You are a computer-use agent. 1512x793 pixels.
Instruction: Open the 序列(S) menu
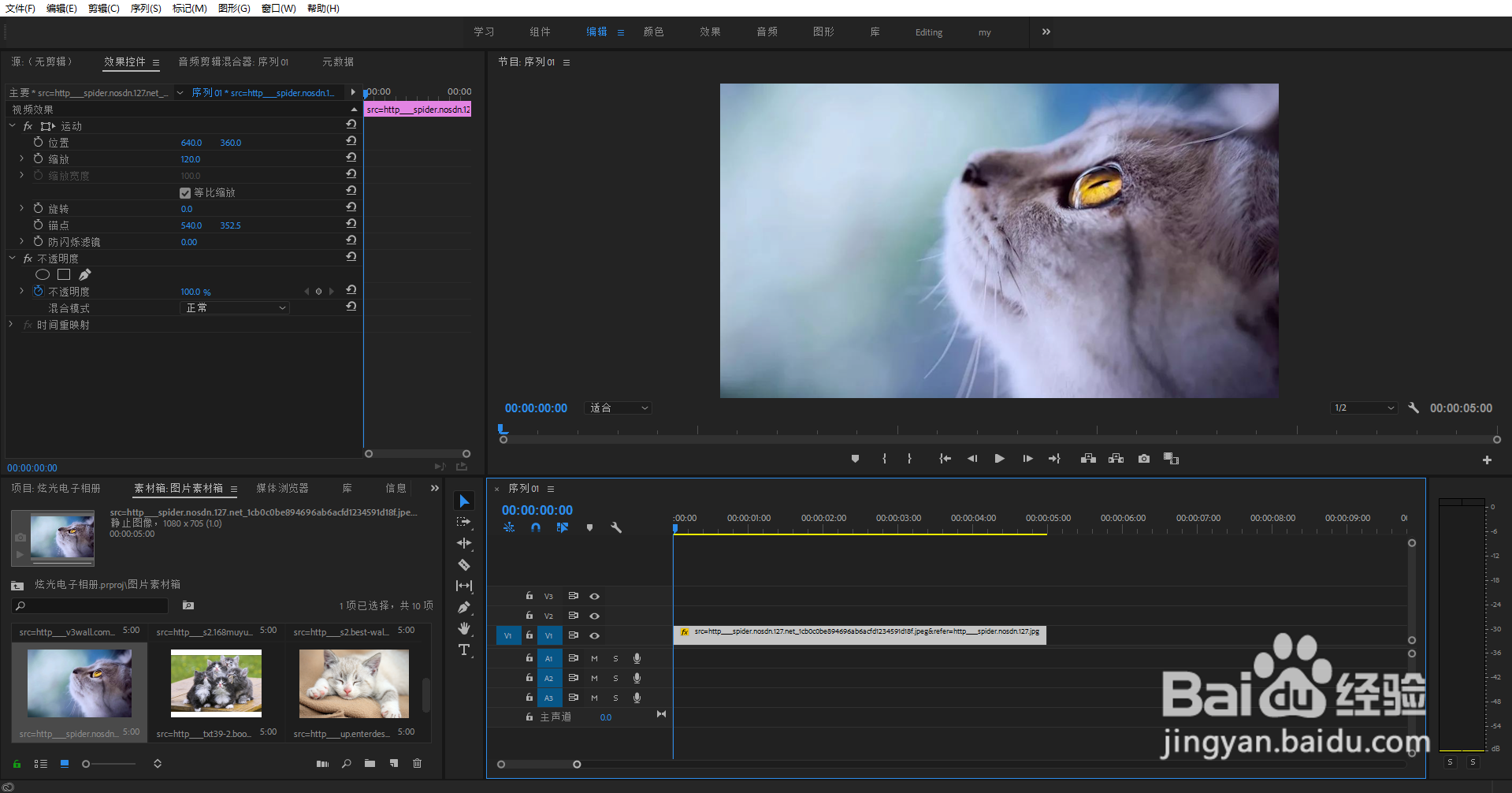[x=146, y=8]
